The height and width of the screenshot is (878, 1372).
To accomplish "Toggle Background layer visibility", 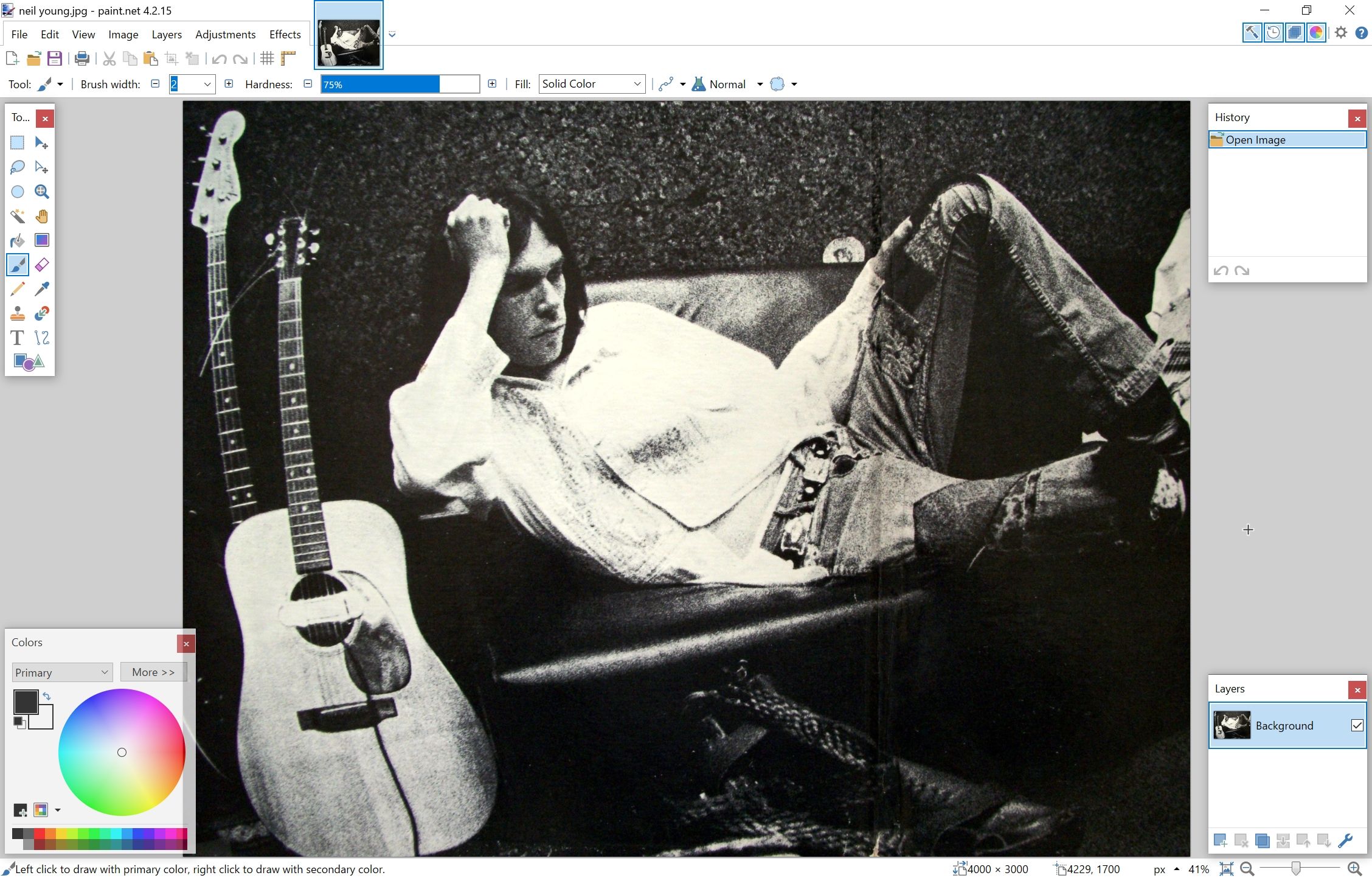I will (x=1356, y=726).
